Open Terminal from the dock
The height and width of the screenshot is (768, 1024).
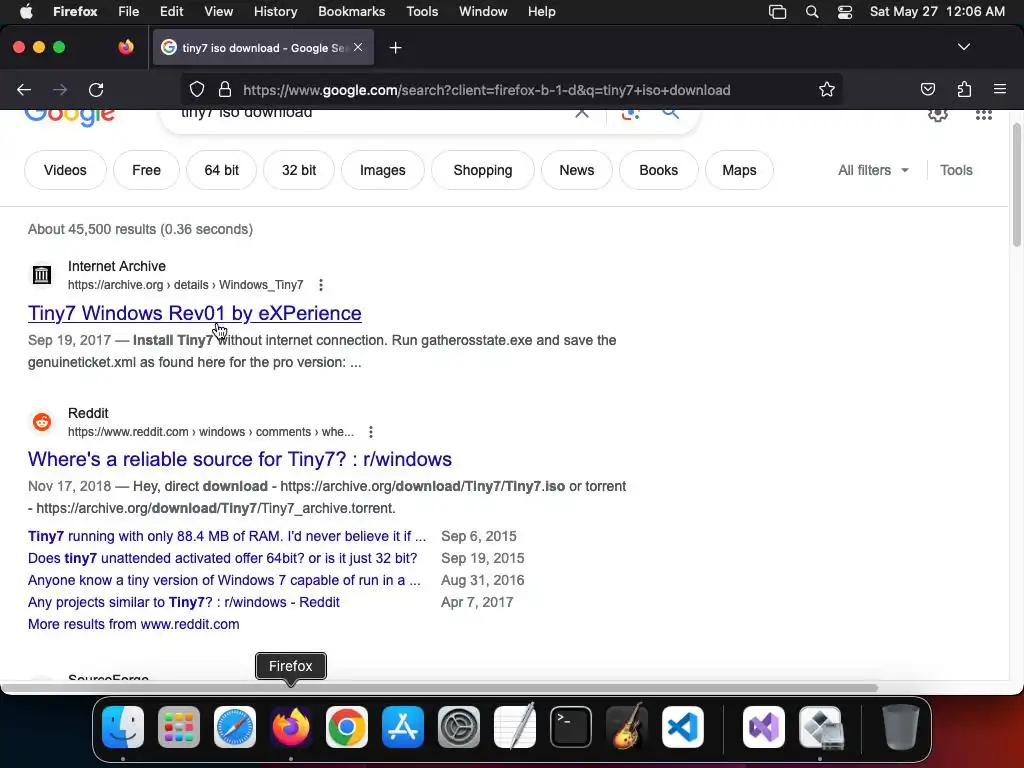pos(571,727)
